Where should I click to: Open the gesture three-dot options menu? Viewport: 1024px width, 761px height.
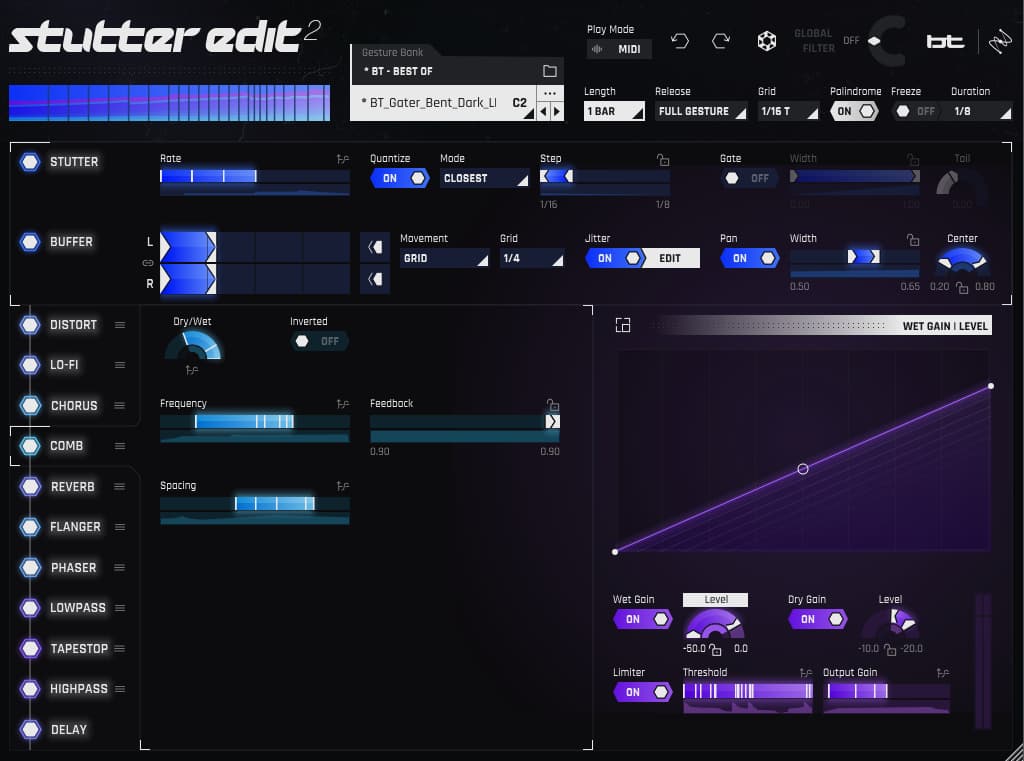pyautogui.click(x=550, y=93)
